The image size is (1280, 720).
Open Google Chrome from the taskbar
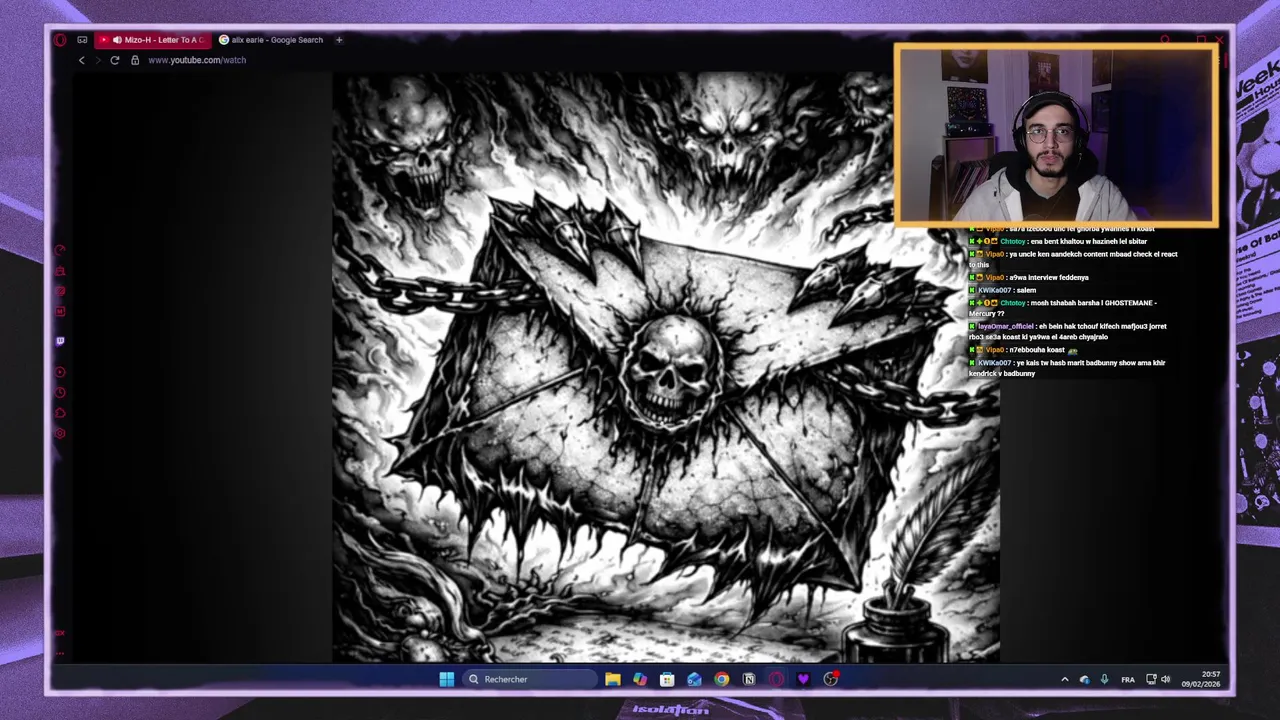tap(721, 679)
